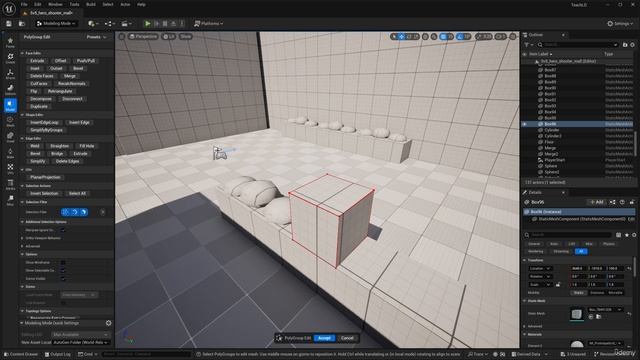This screenshot has width=640, height=360.
Task: Click the Static Mesh asset thumbnail
Action: (576, 314)
